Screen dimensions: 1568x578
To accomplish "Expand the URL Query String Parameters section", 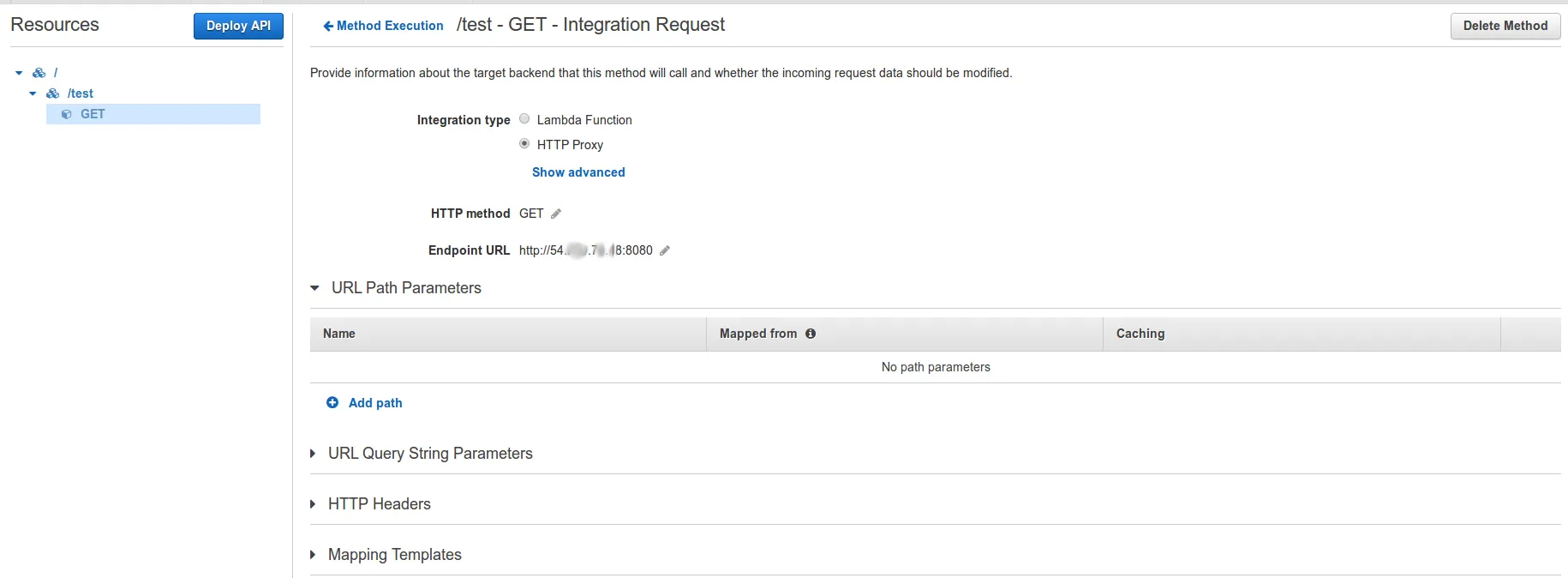I will click(x=313, y=454).
